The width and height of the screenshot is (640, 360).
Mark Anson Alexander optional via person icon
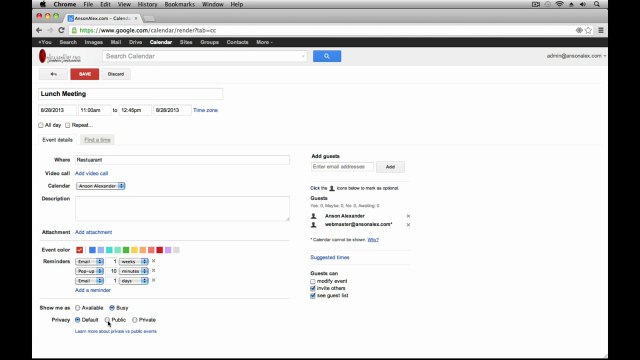pos(313,216)
